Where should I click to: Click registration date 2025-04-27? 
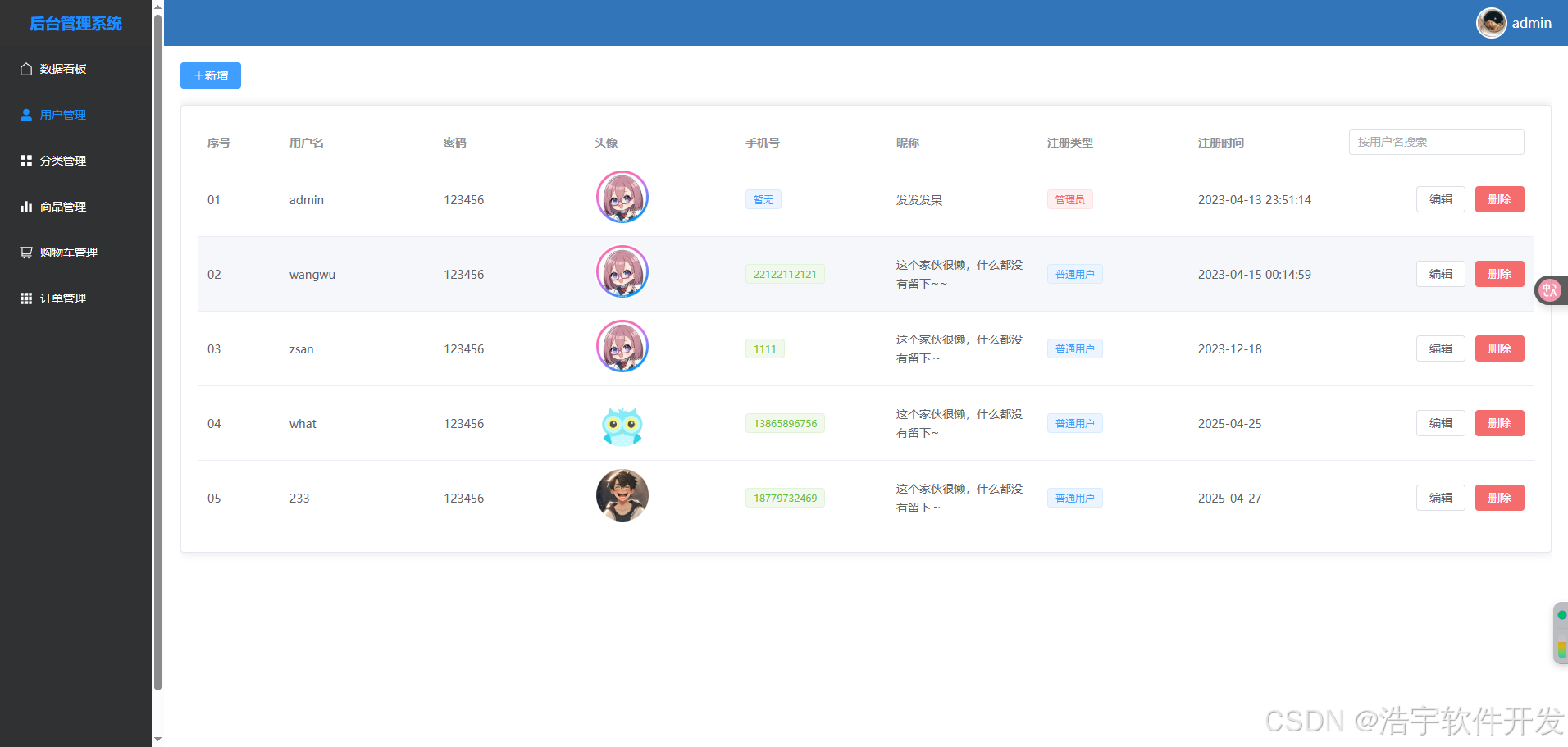[x=1230, y=499]
